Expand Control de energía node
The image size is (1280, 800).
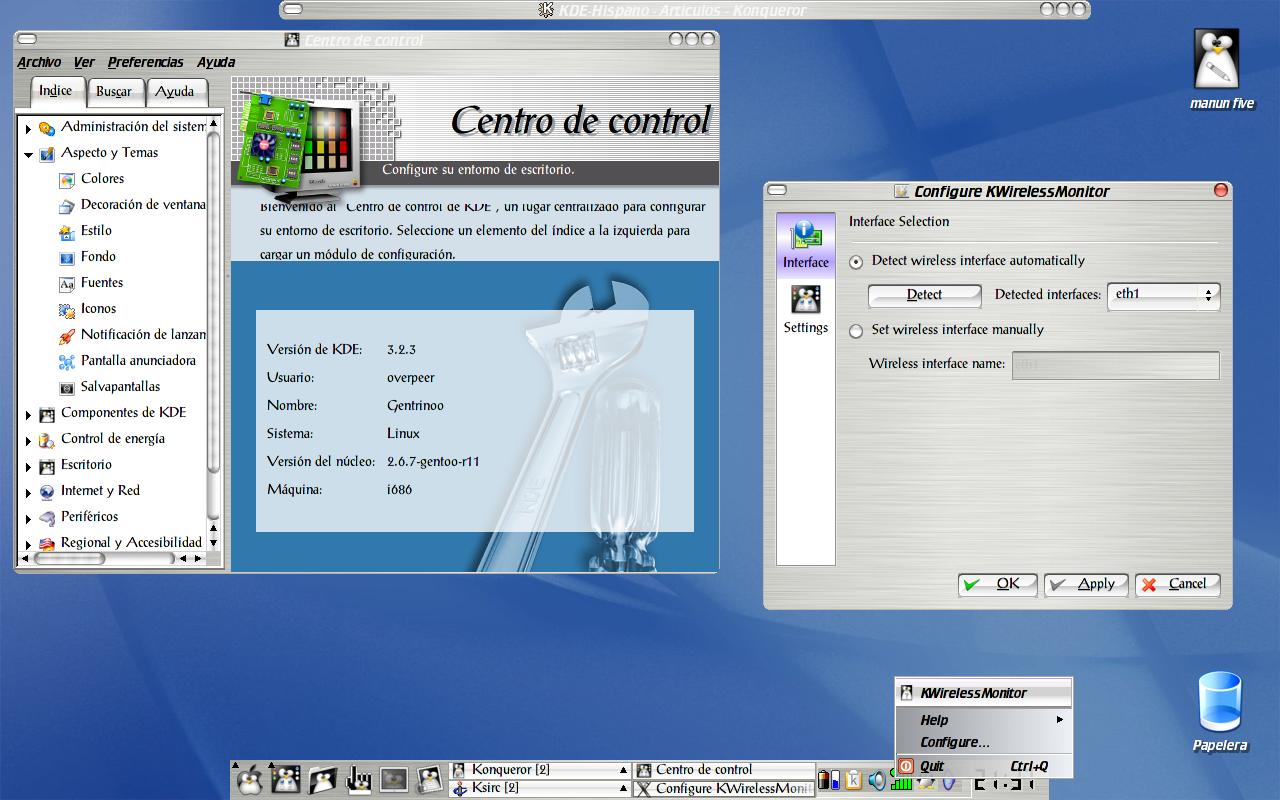pos(29,441)
